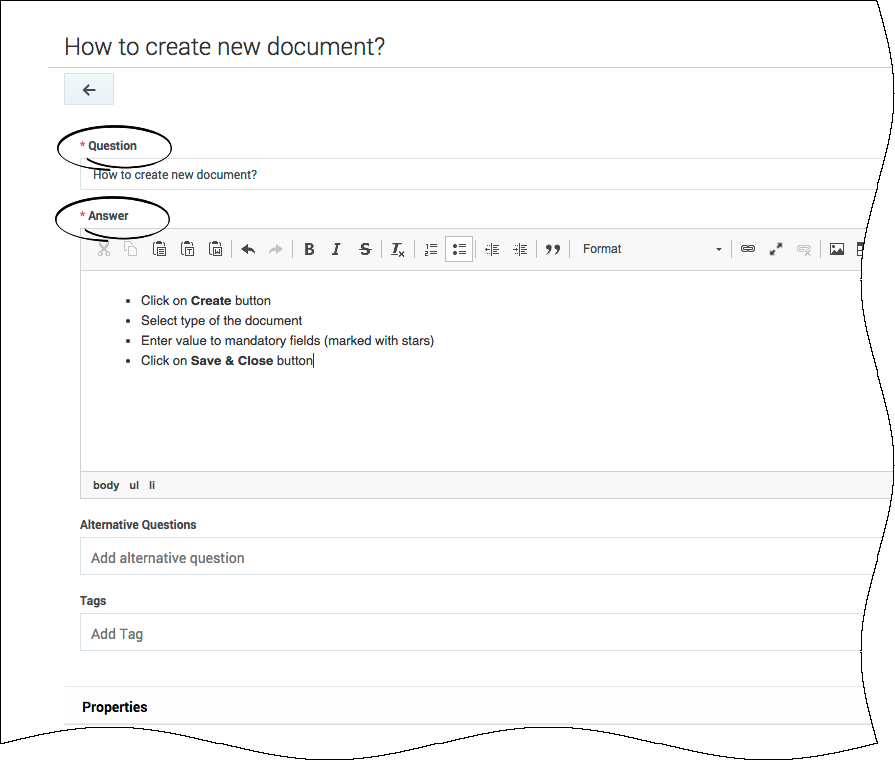
Task: Click the back arrow button
Action: pos(89,90)
